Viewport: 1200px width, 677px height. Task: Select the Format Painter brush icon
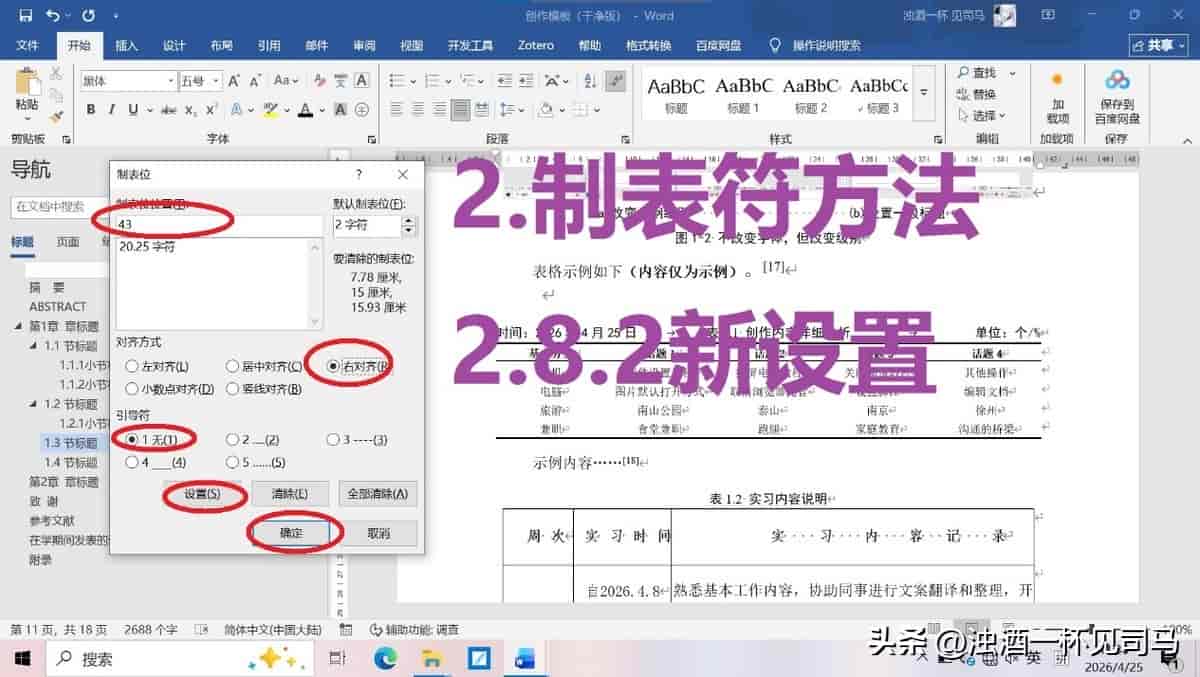(56, 115)
